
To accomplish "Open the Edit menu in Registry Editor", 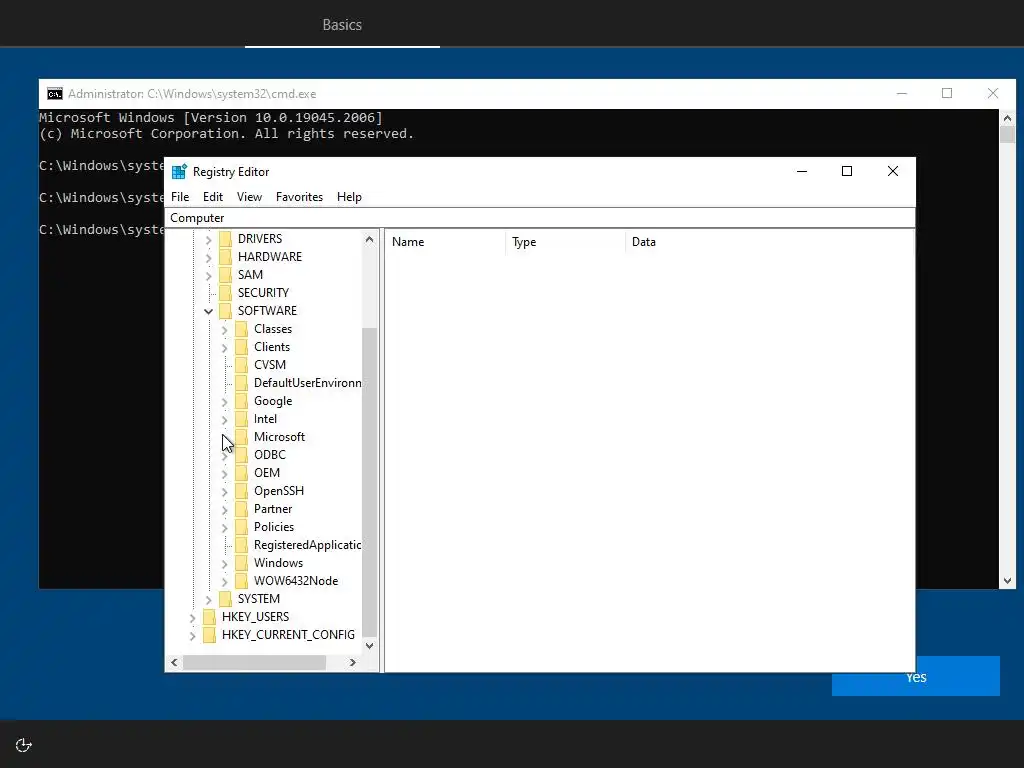I will point(213,197).
